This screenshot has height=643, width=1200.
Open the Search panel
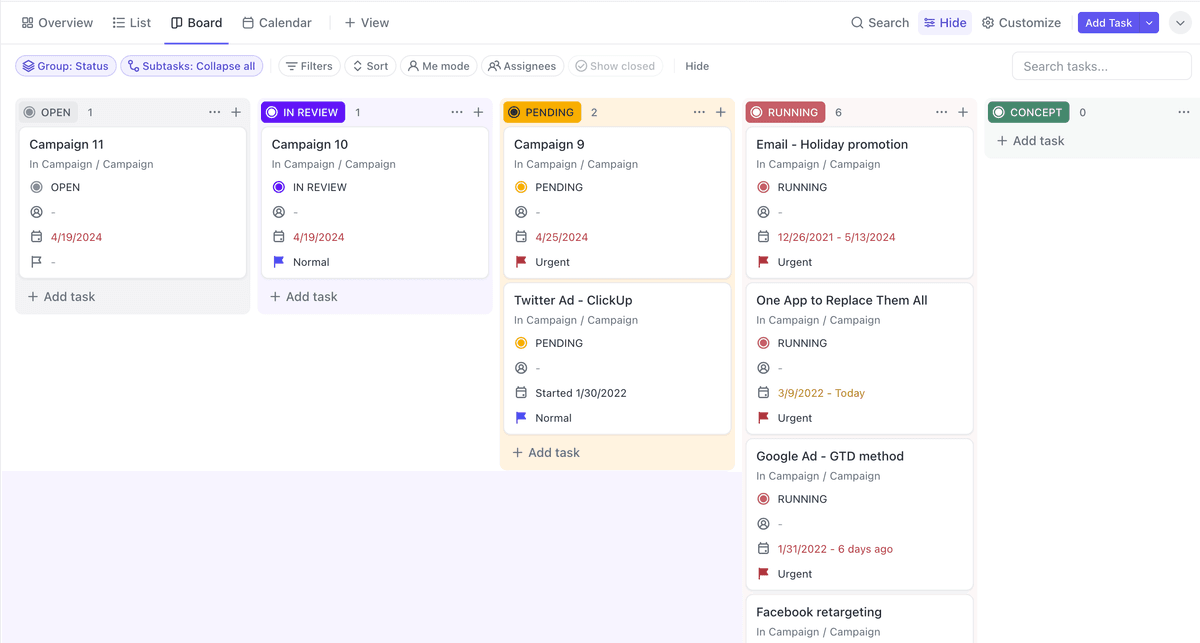879,22
